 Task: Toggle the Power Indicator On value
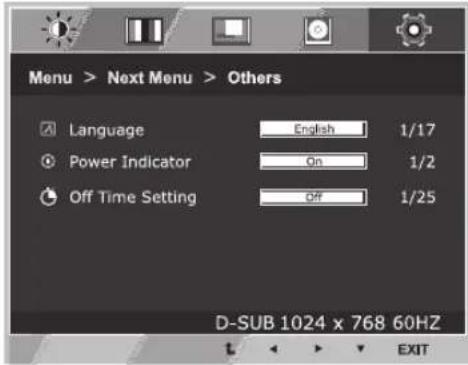313,161
